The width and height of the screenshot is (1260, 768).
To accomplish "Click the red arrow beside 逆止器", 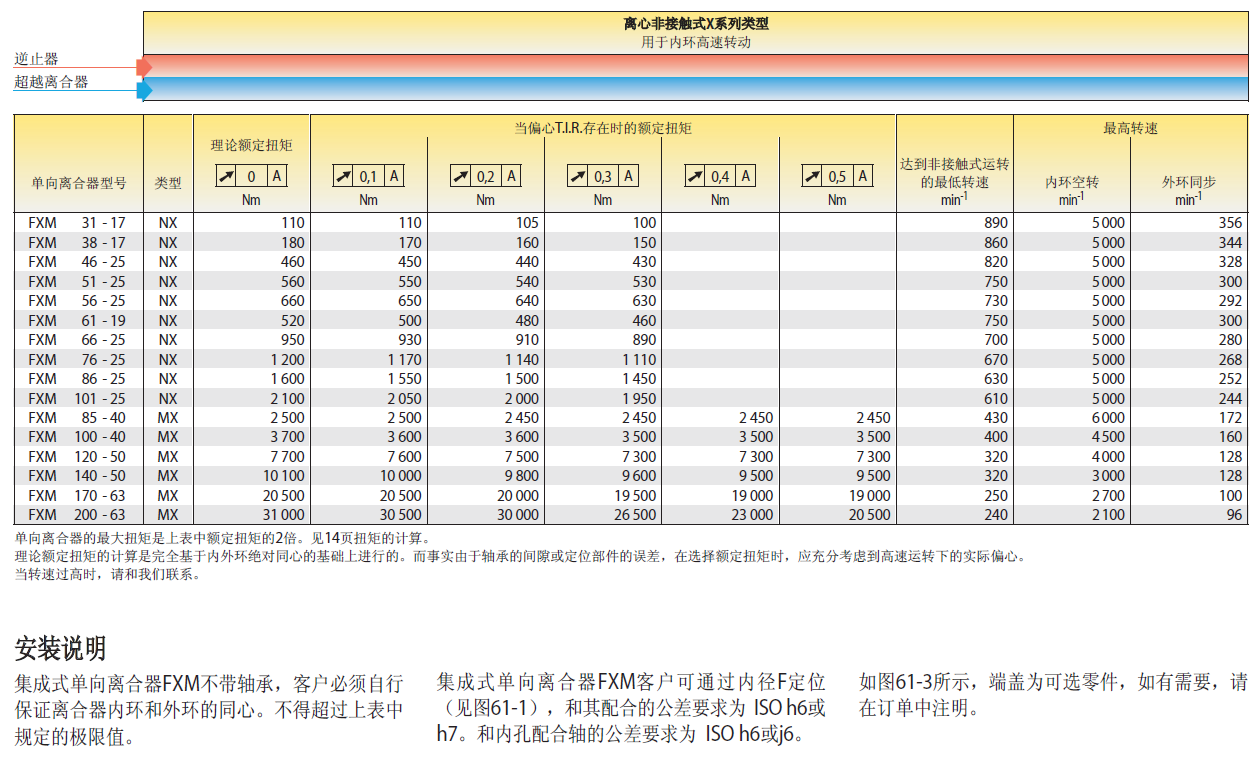I will [x=144, y=67].
